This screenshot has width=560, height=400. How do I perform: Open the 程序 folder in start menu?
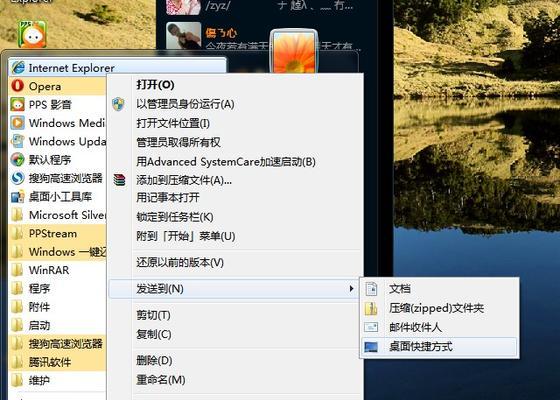tap(57, 289)
